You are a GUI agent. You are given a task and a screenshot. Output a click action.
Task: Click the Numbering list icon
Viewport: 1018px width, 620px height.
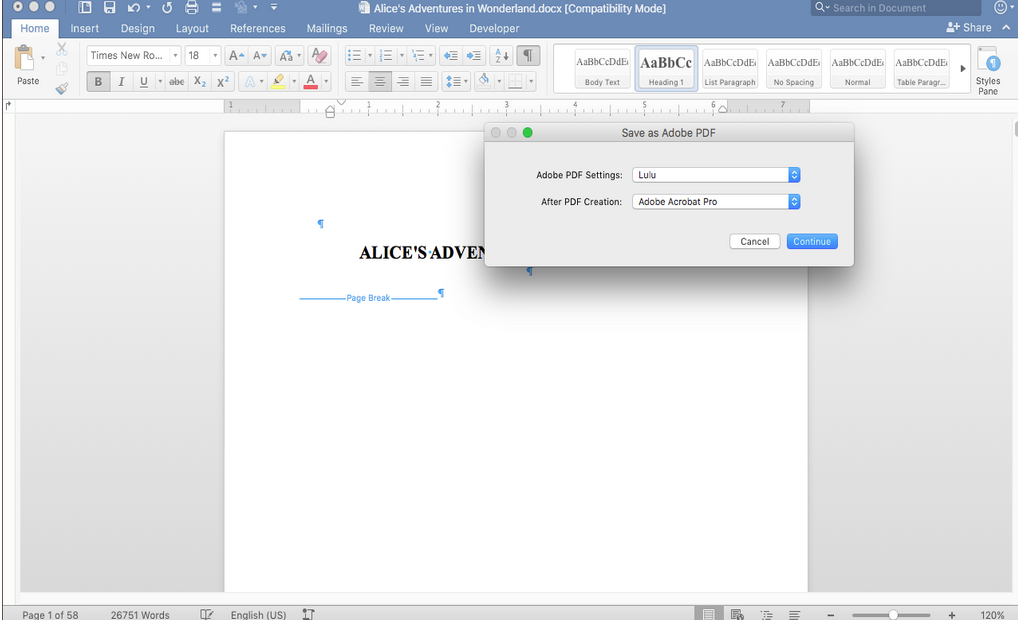point(386,56)
